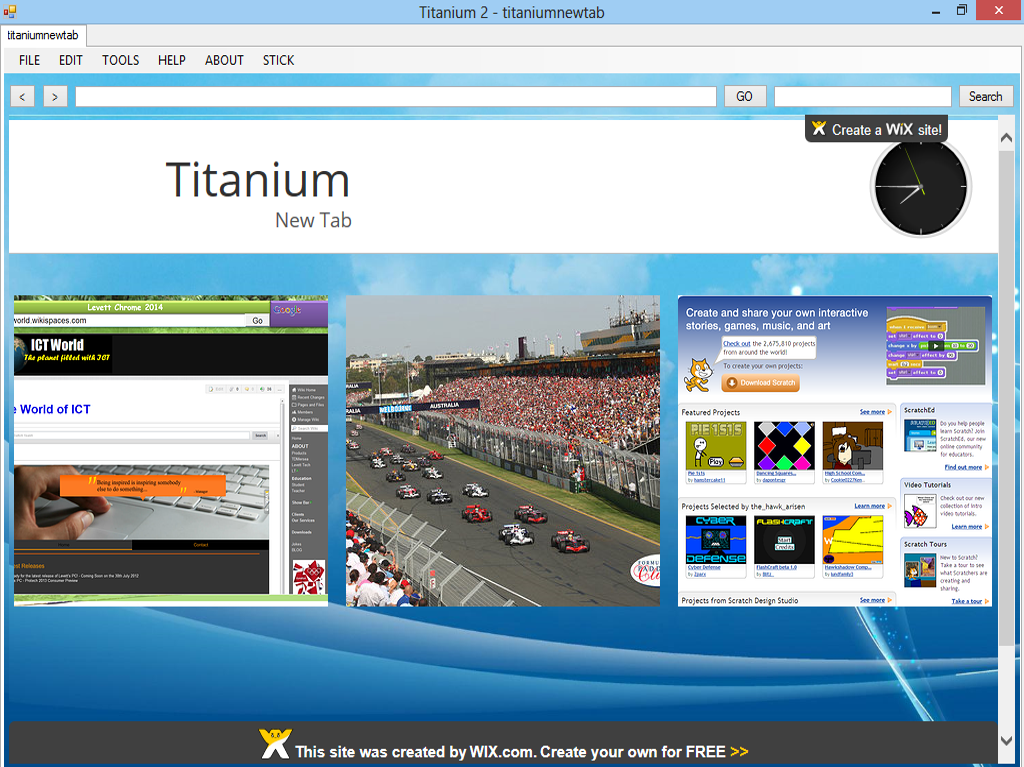The width and height of the screenshot is (1024, 767).
Task: Go back with the < button
Action: (x=22, y=97)
